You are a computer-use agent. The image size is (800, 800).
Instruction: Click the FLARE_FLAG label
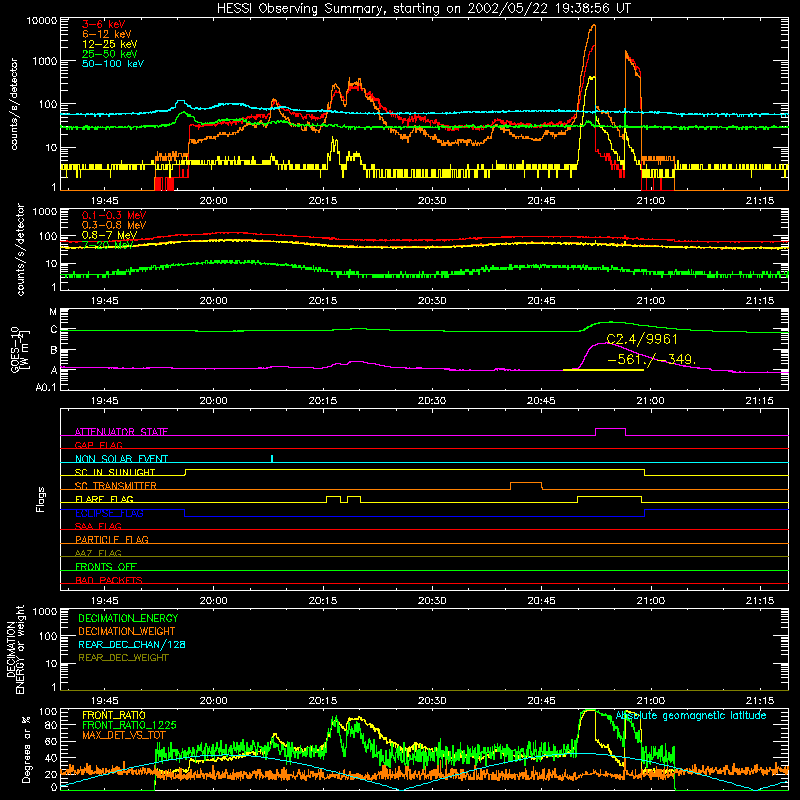pyautogui.click(x=104, y=499)
